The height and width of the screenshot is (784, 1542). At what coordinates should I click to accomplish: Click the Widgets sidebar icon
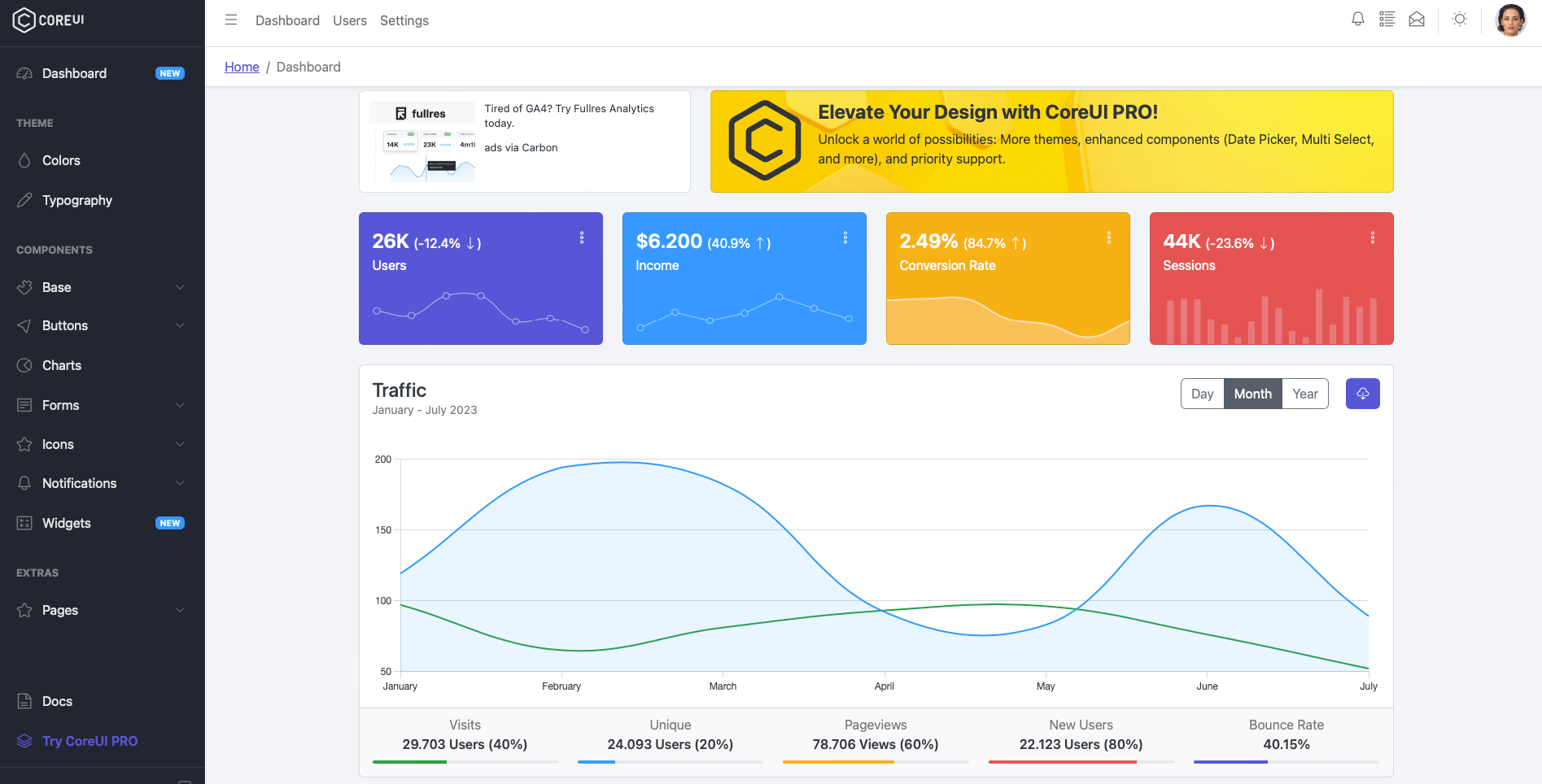(24, 523)
